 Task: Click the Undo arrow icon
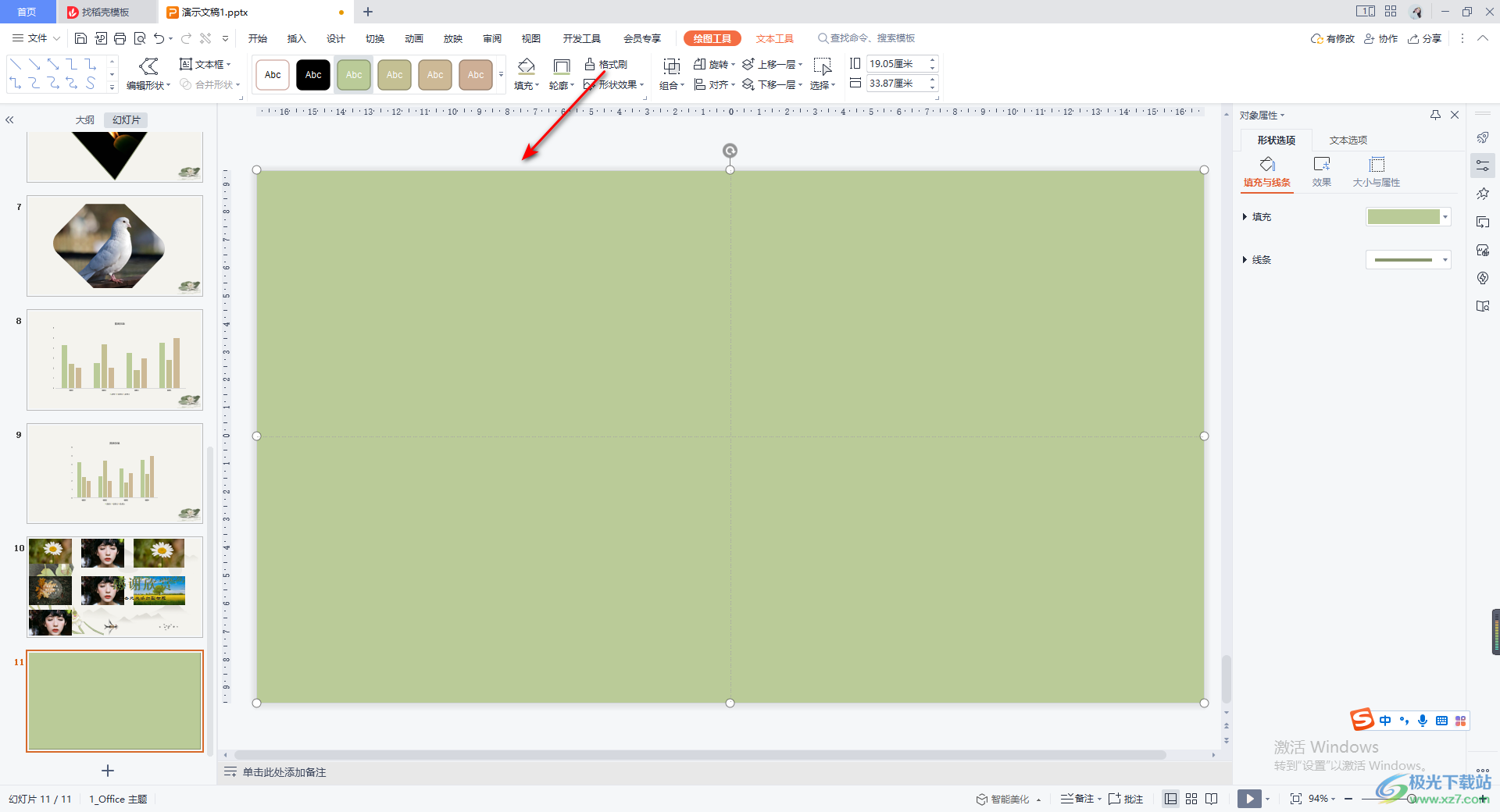point(159,38)
